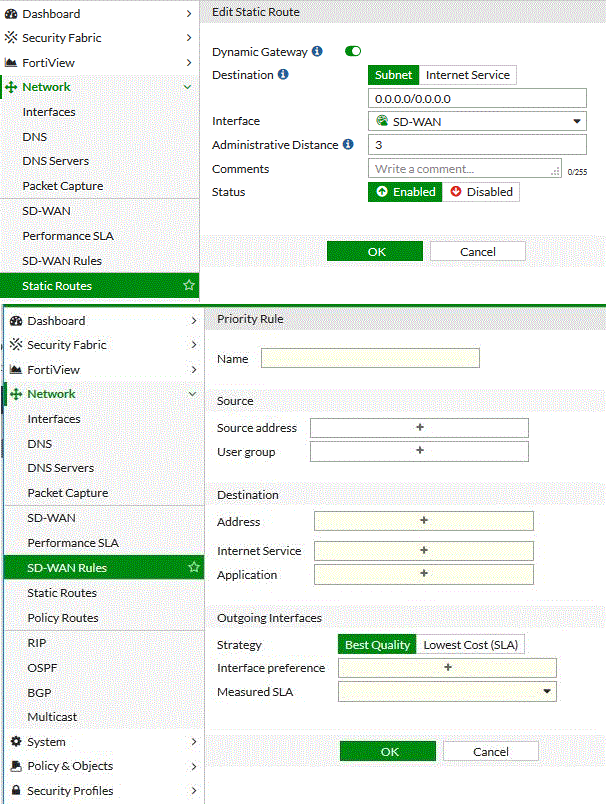Viewport: 606px width, 804px height.
Task: Click the Security Fabric icon in the bottom menu
Action: click(16, 345)
